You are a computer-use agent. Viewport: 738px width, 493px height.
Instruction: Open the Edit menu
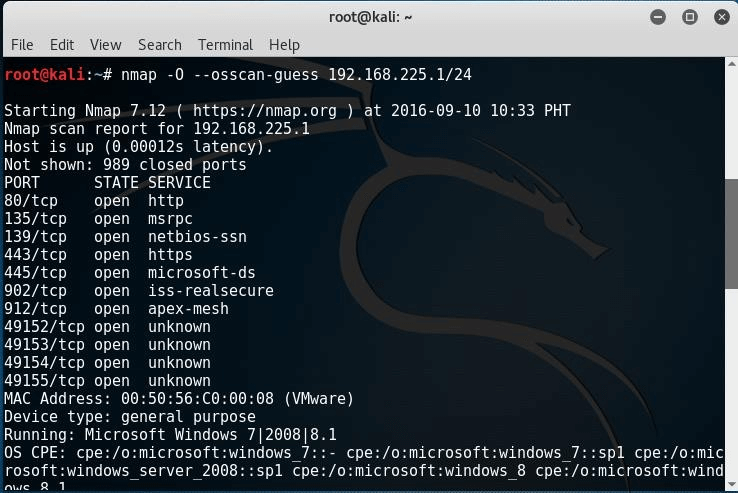coord(62,45)
